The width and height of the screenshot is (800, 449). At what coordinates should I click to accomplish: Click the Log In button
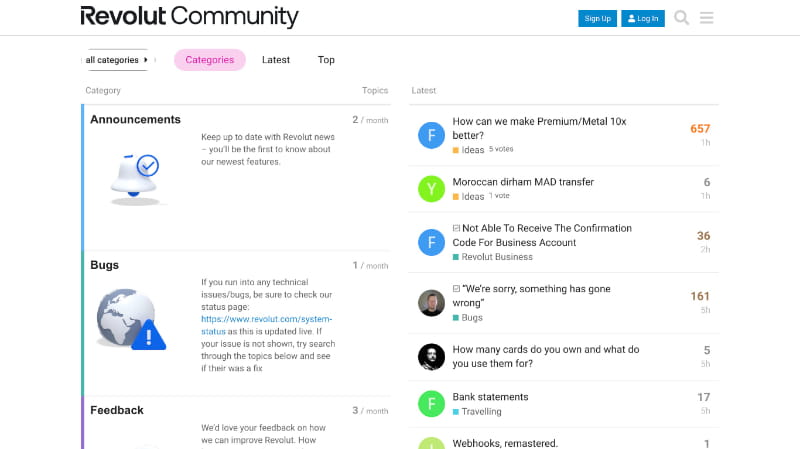tap(643, 18)
